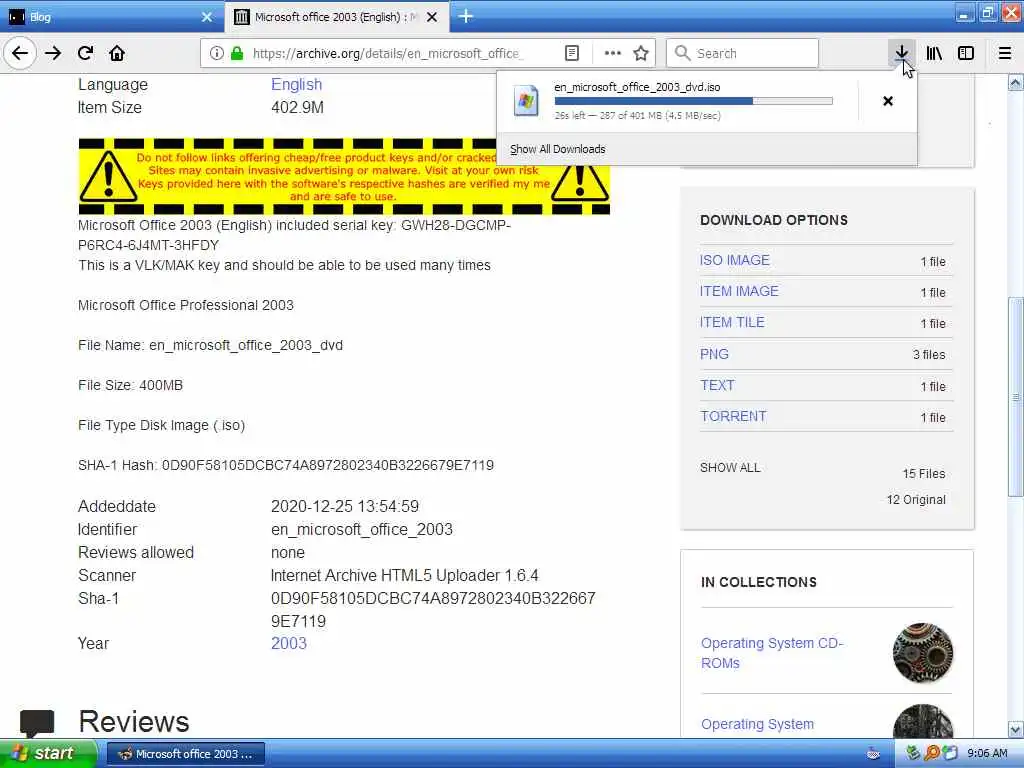The width and height of the screenshot is (1024, 768).
Task: Click the first green system tray icon
Action: click(x=912, y=754)
